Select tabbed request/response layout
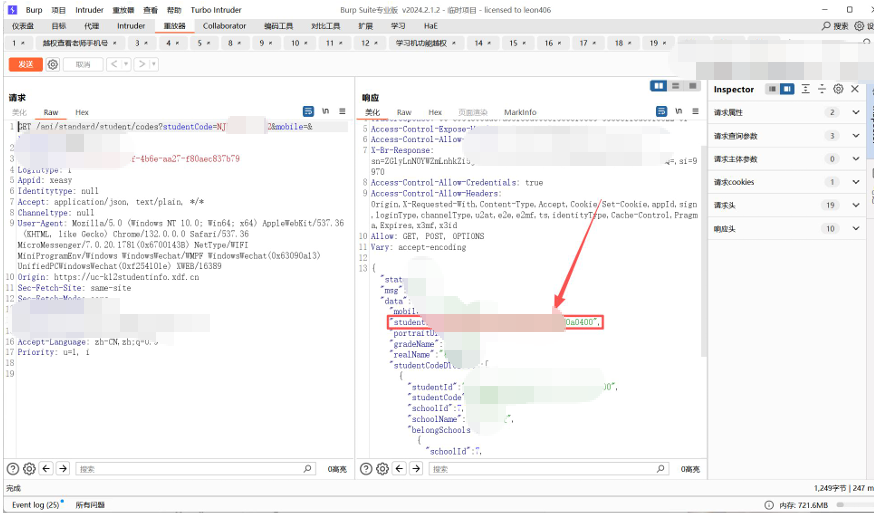Image resolution: width=874 pixels, height=516 pixels. (x=692, y=86)
